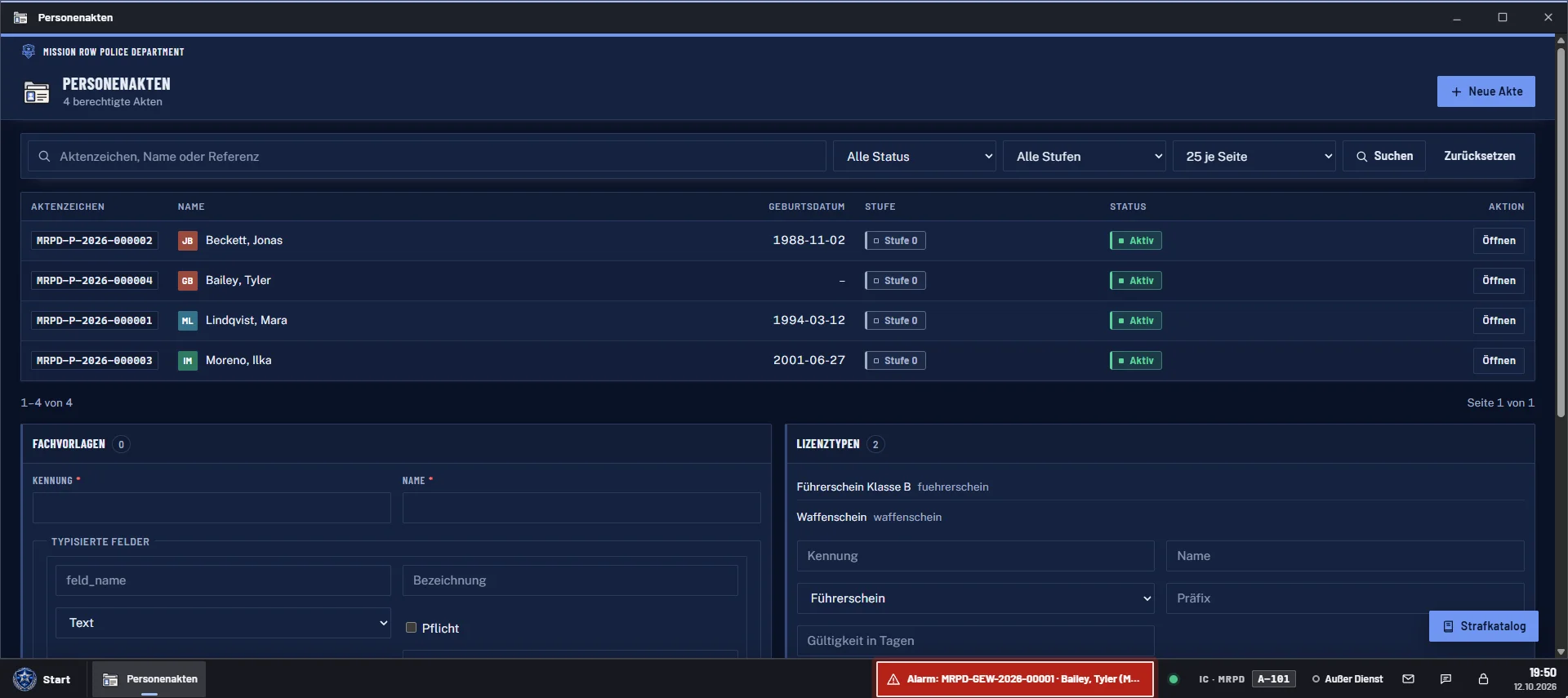The height and width of the screenshot is (698, 1568).
Task: Open the Führerschein license type dropdown
Action: tap(976, 598)
